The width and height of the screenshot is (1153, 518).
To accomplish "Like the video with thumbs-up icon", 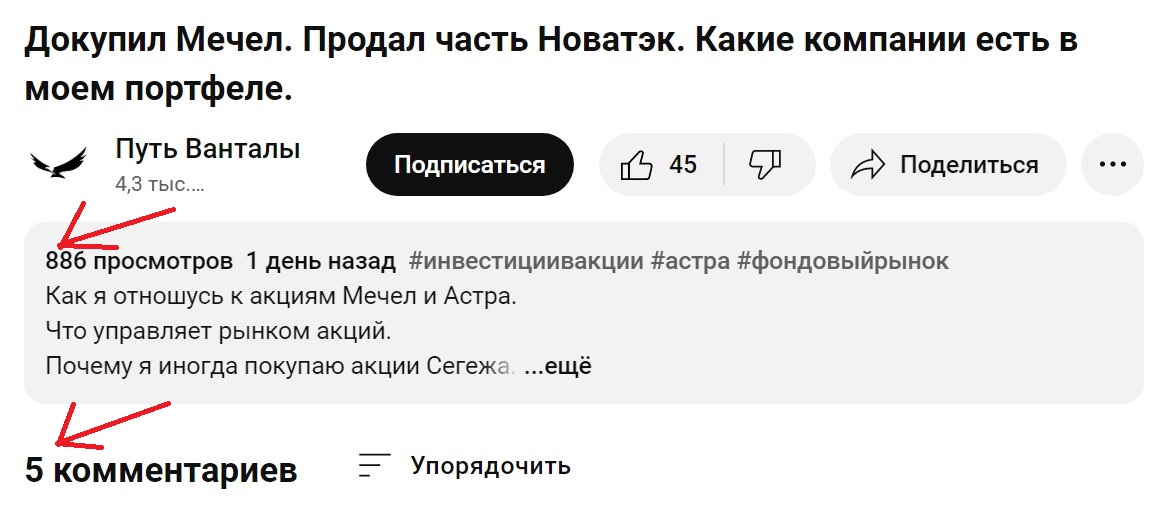I will 637,165.
